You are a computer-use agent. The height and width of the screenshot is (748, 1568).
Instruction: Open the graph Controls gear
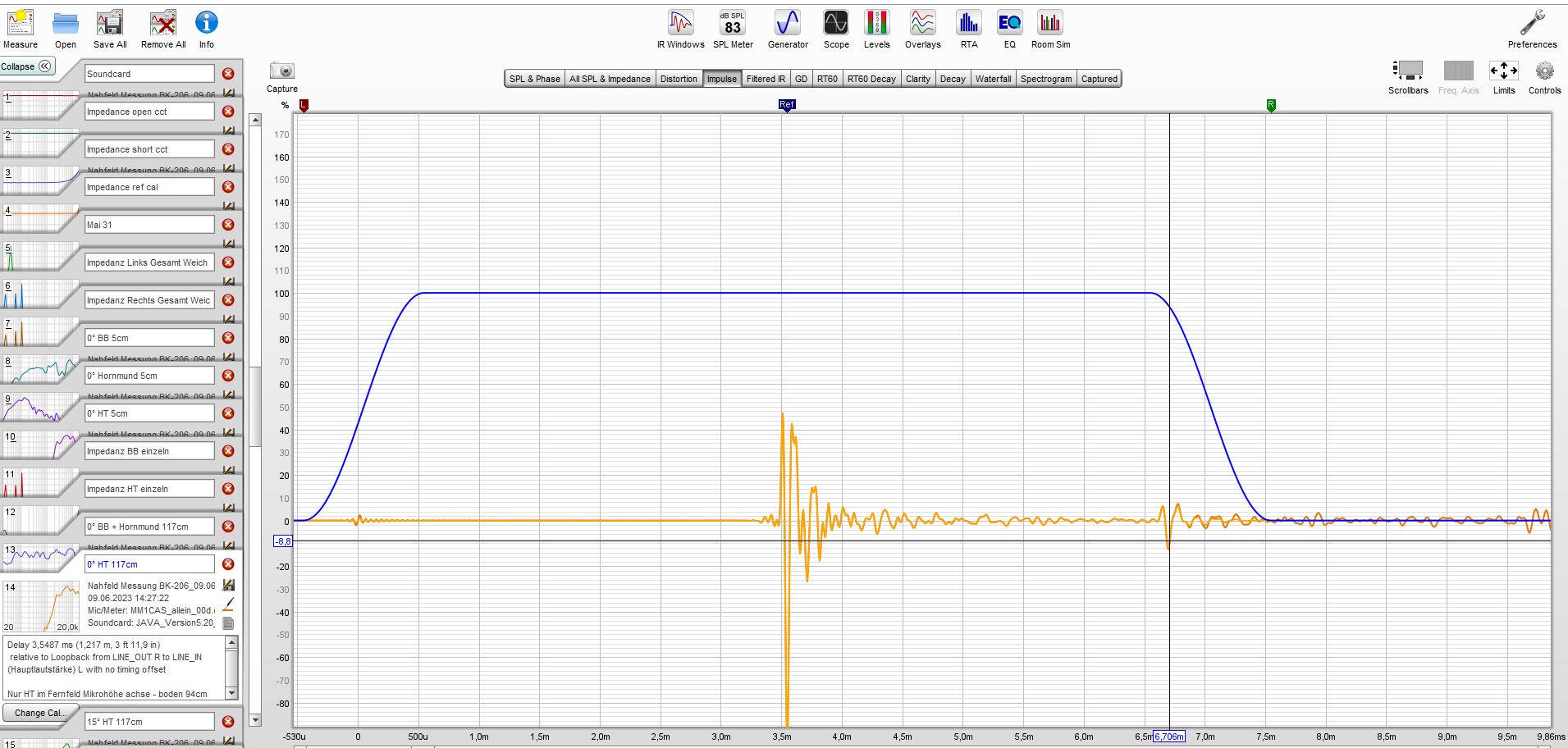pos(1544,77)
